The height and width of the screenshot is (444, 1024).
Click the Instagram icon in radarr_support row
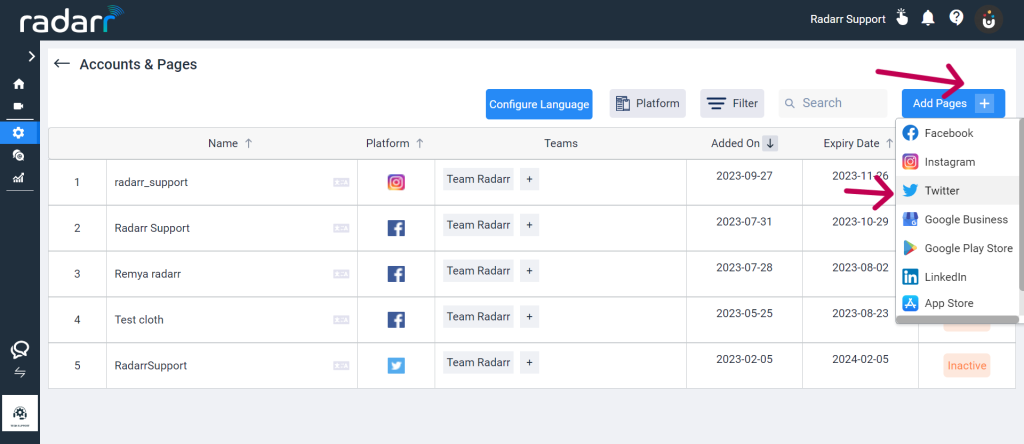tap(396, 182)
